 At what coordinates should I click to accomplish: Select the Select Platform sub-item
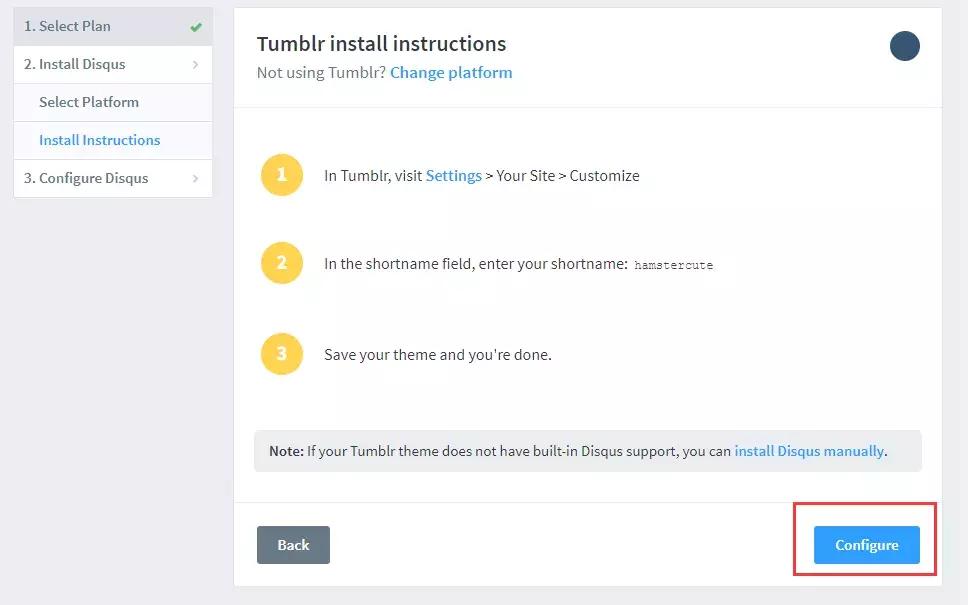point(89,102)
